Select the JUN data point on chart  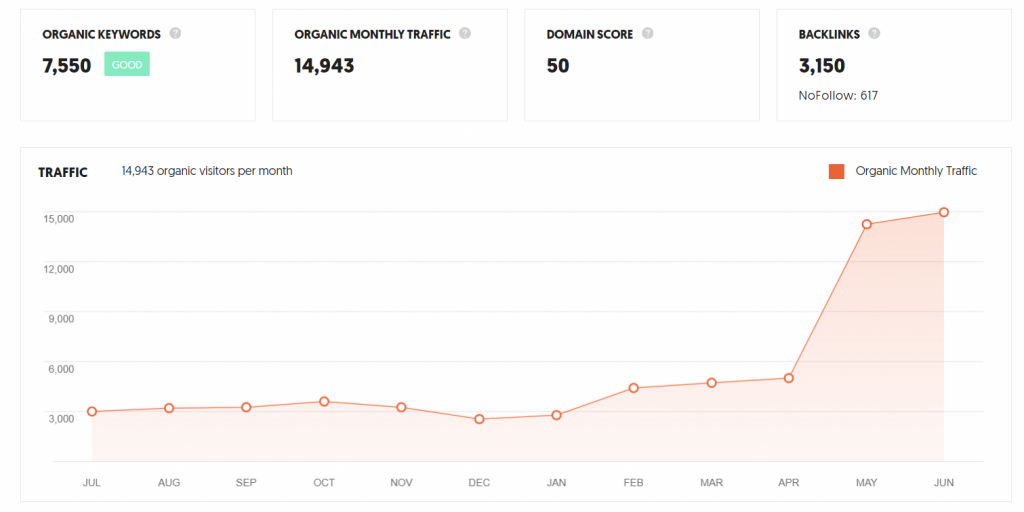point(944,212)
